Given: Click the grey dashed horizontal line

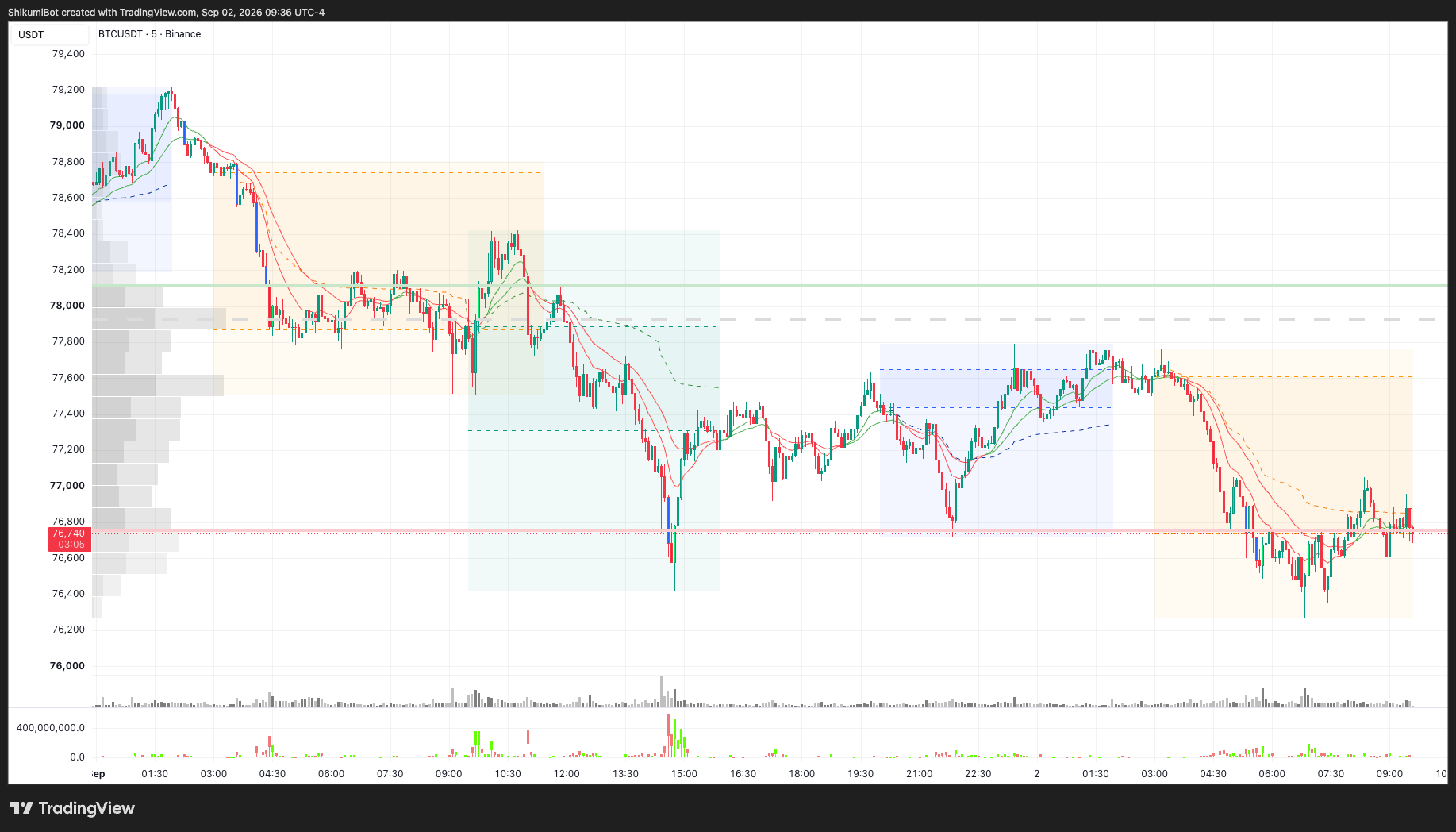Looking at the screenshot, I should tap(770, 319).
